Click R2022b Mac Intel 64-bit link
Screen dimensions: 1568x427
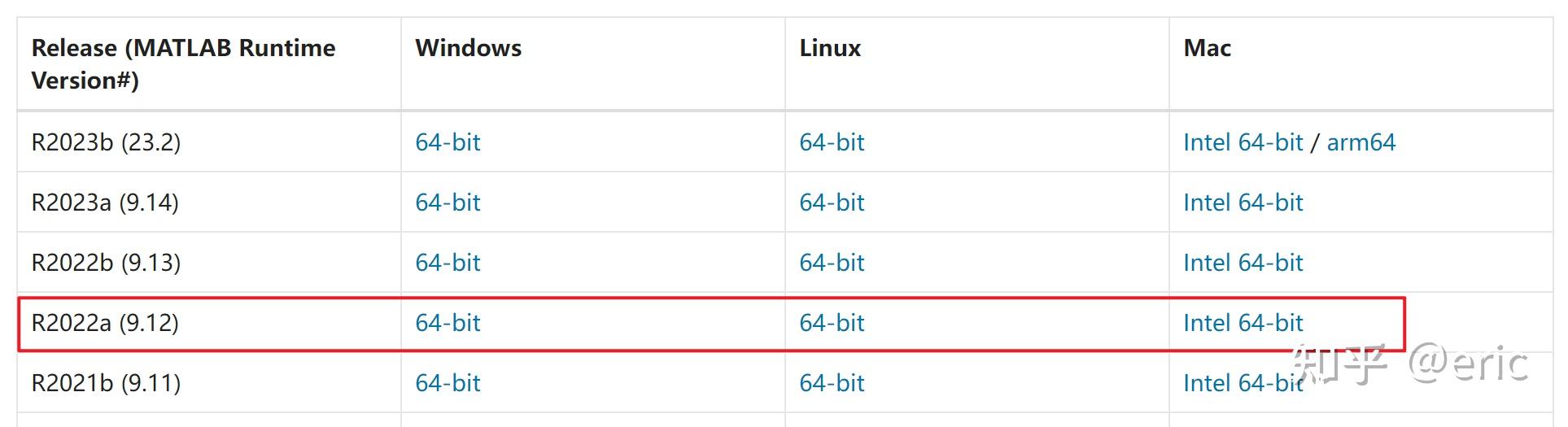[x=1243, y=263]
